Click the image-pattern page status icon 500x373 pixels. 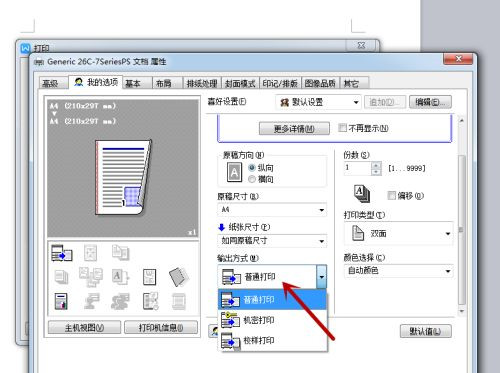pyautogui.click(x=149, y=277)
